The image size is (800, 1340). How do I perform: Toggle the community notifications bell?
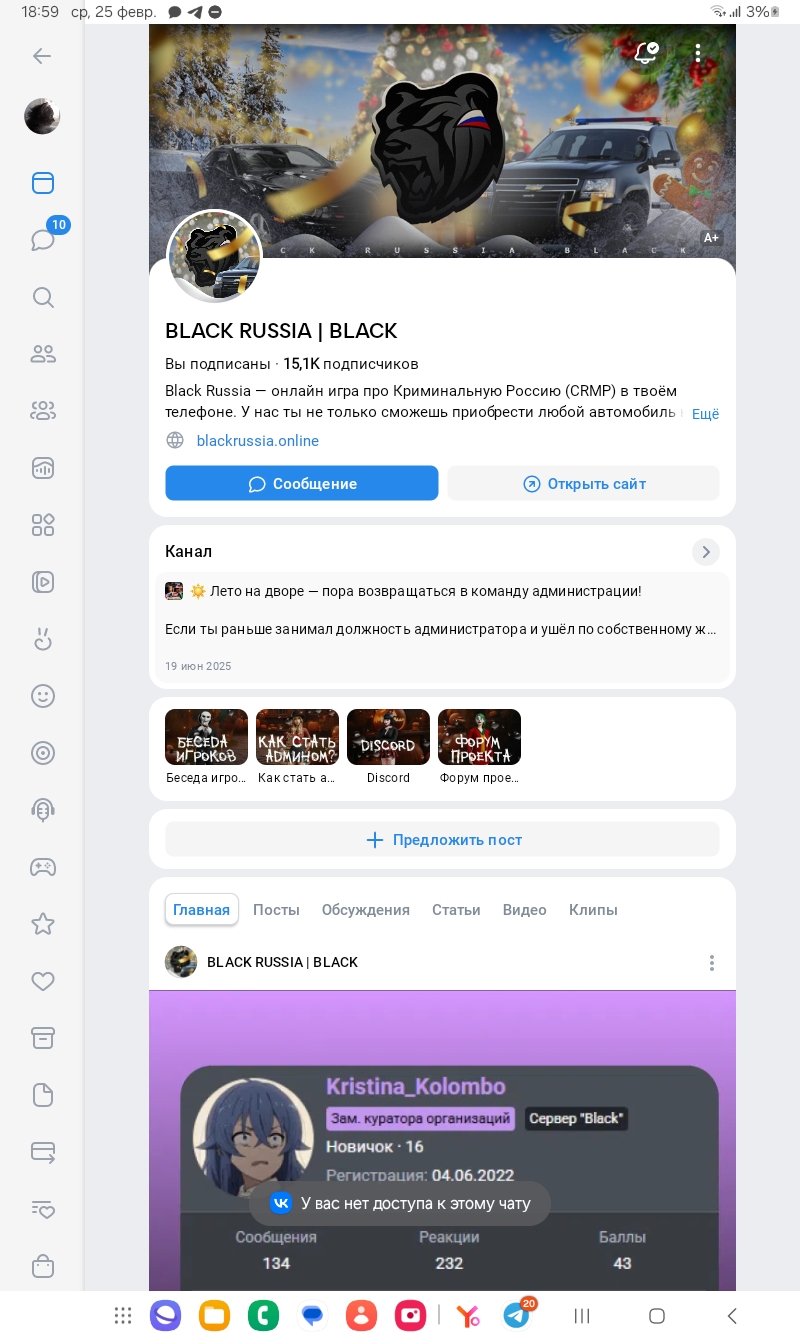[x=647, y=53]
